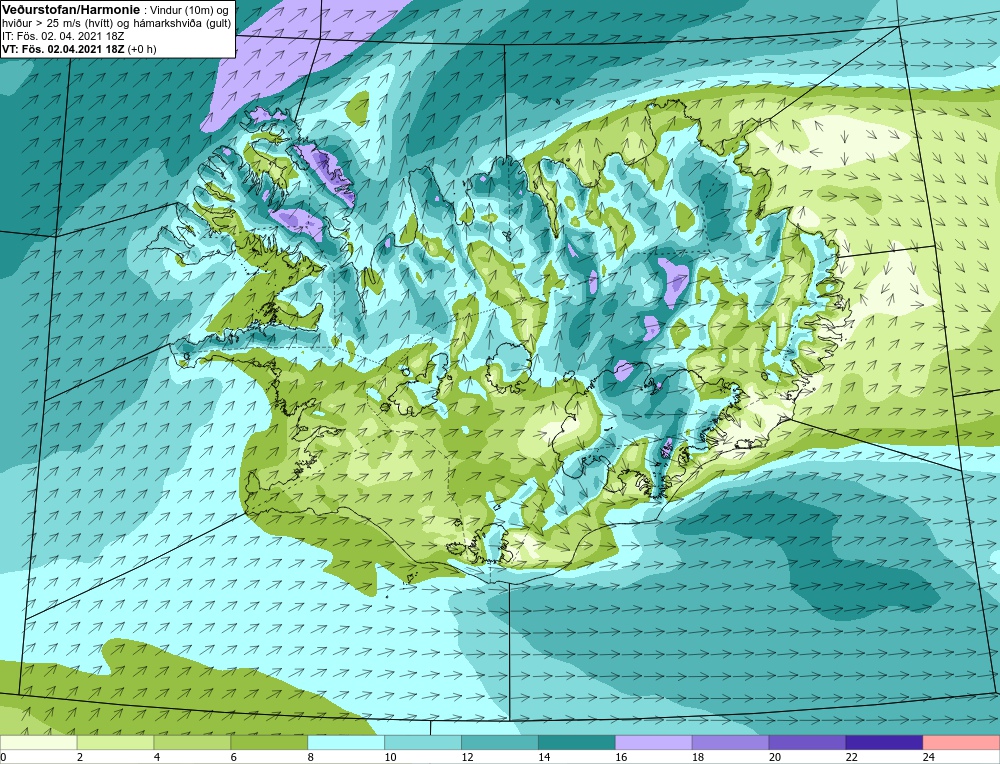Click the 8–10 m/s light cyan legend swatch
This screenshot has height=764, width=1000.
click(x=346, y=743)
